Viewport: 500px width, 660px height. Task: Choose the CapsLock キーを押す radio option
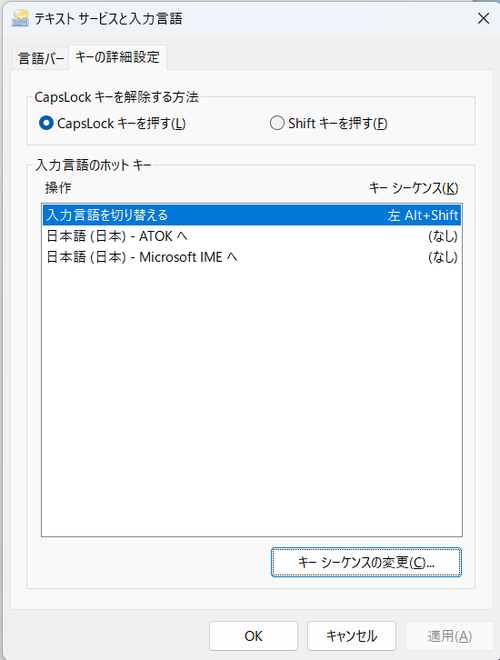tap(112, 123)
